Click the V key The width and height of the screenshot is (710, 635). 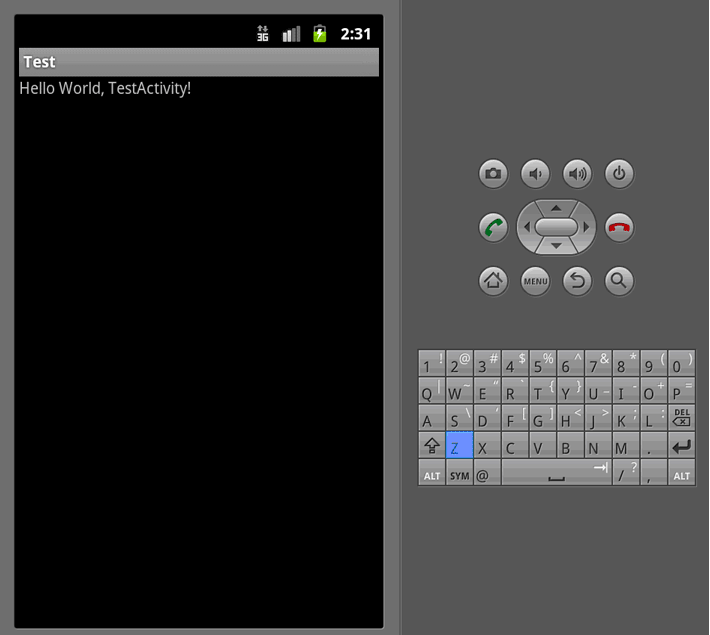pyautogui.click(x=542, y=445)
